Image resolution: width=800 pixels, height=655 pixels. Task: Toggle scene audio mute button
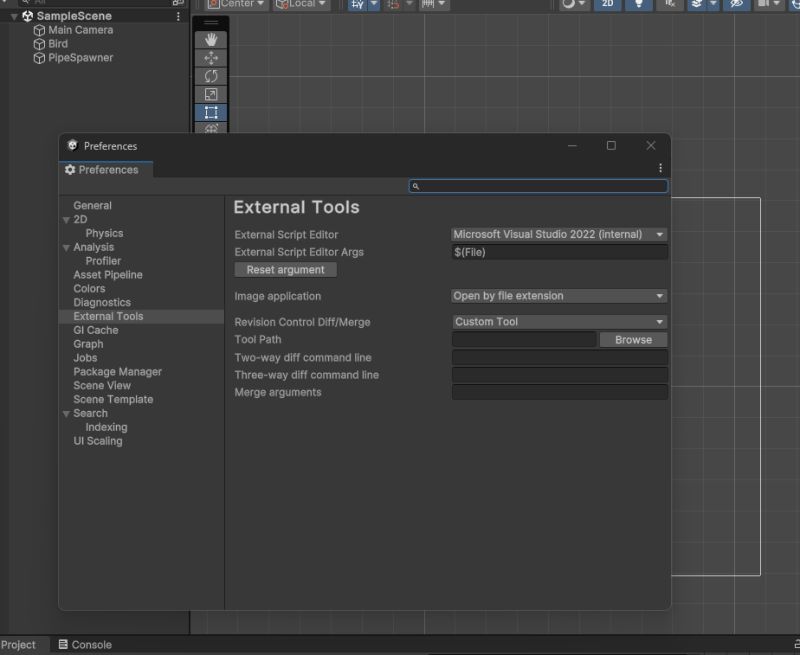(x=670, y=4)
